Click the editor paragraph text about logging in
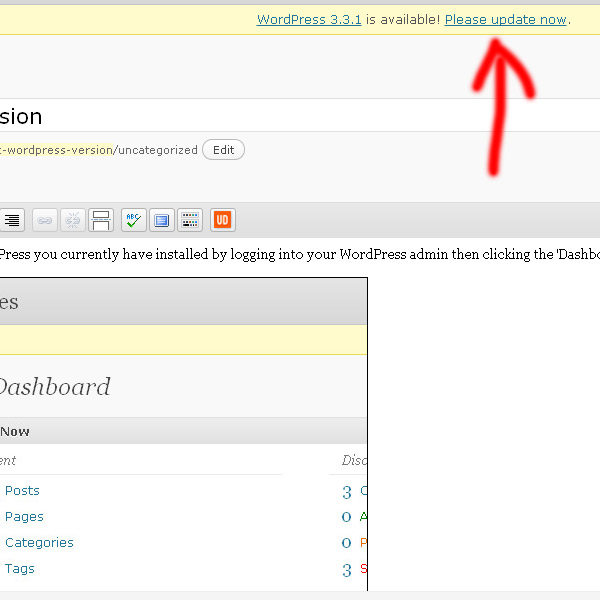The width and height of the screenshot is (600, 600). tap(300, 254)
